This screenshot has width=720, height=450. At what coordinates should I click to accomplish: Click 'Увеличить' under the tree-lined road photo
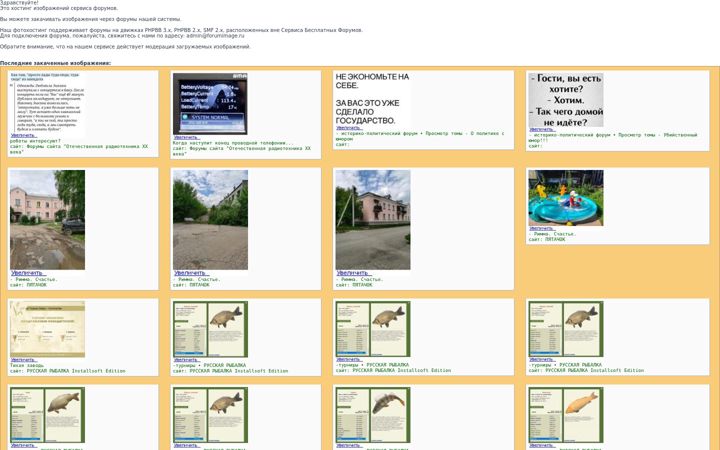[x=191, y=273]
